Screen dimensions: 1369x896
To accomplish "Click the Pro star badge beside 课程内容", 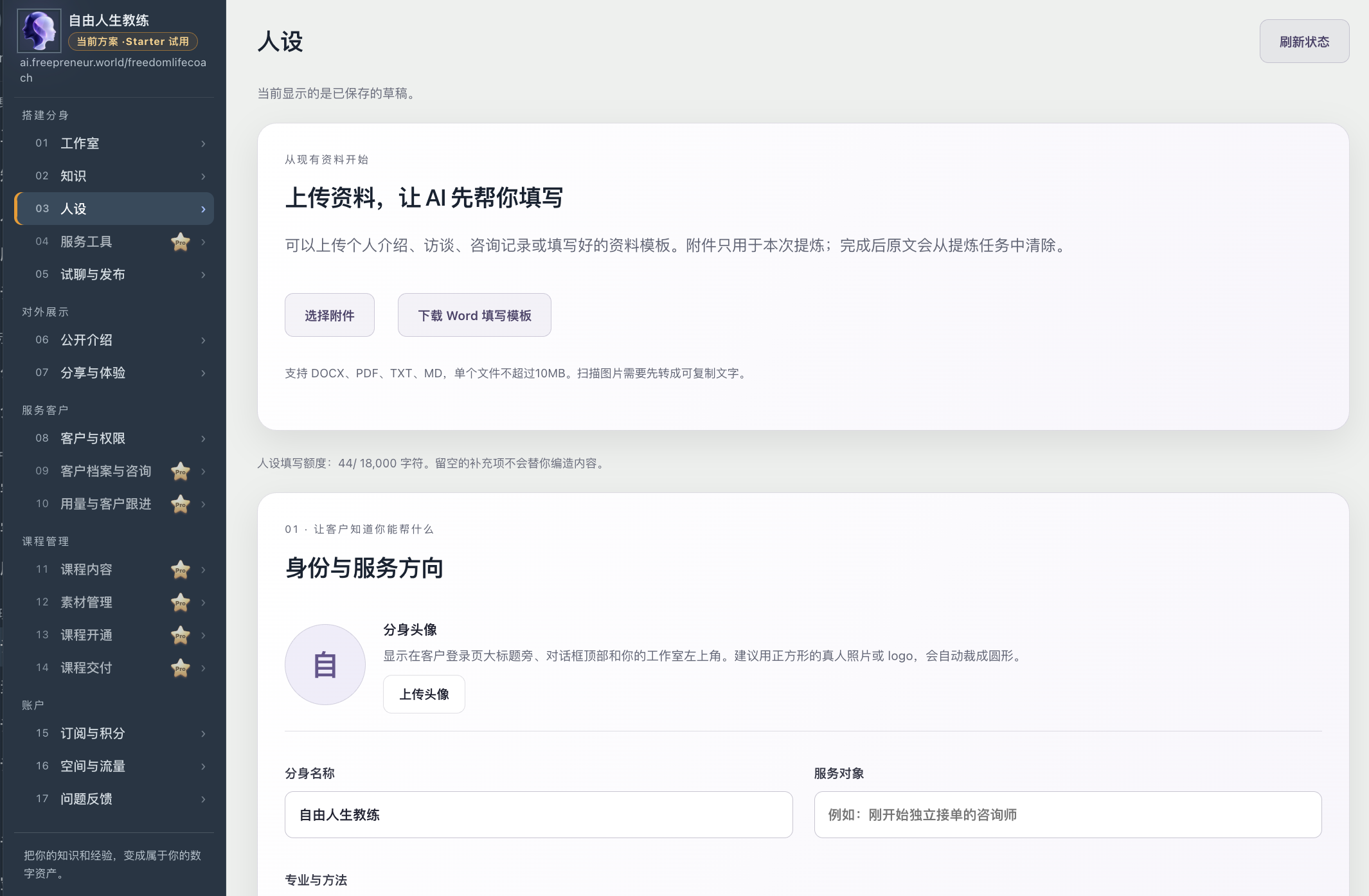I will coord(181,569).
